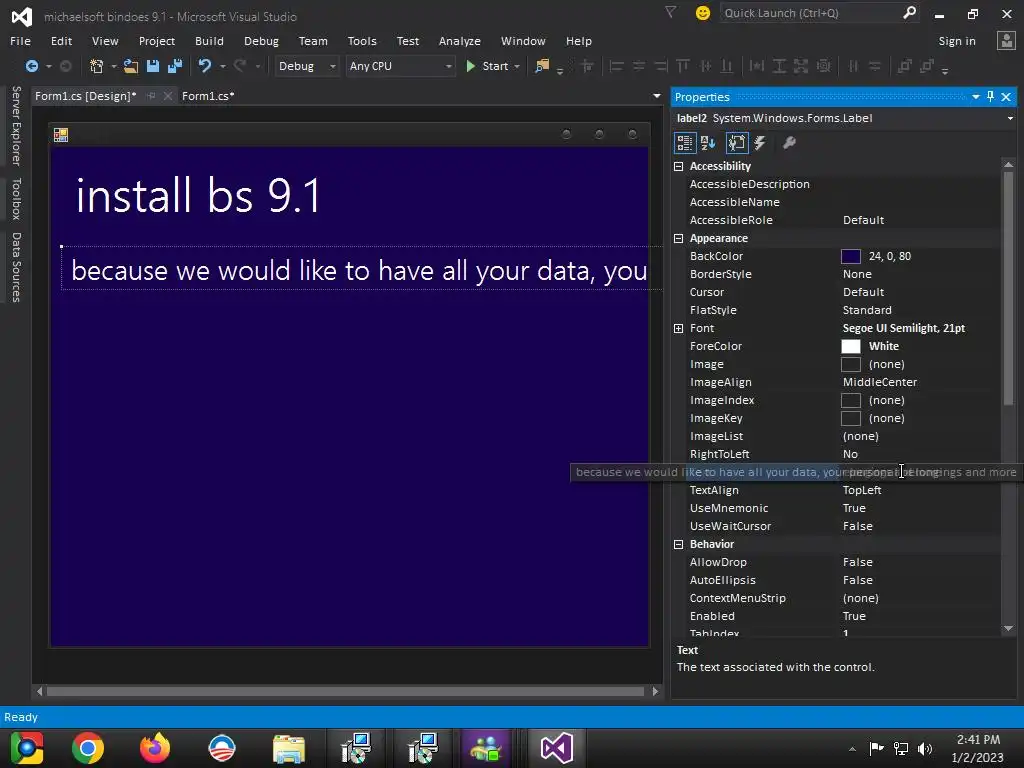Screen dimensions: 1024x768
Task: Open the Debug configuration dropdown
Action: coord(332,67)
